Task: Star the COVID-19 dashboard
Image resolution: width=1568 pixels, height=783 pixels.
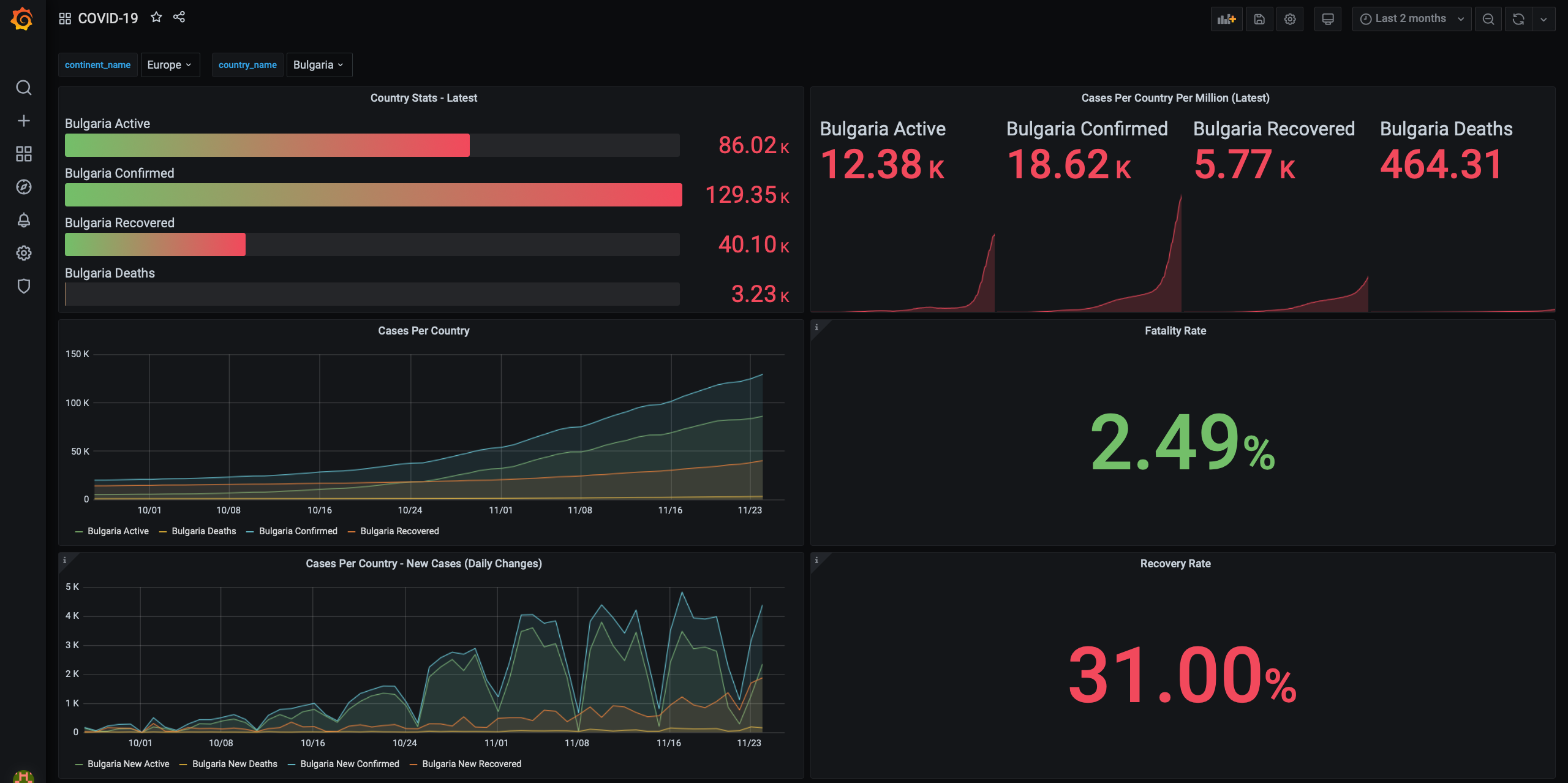Action: (156, 17)
